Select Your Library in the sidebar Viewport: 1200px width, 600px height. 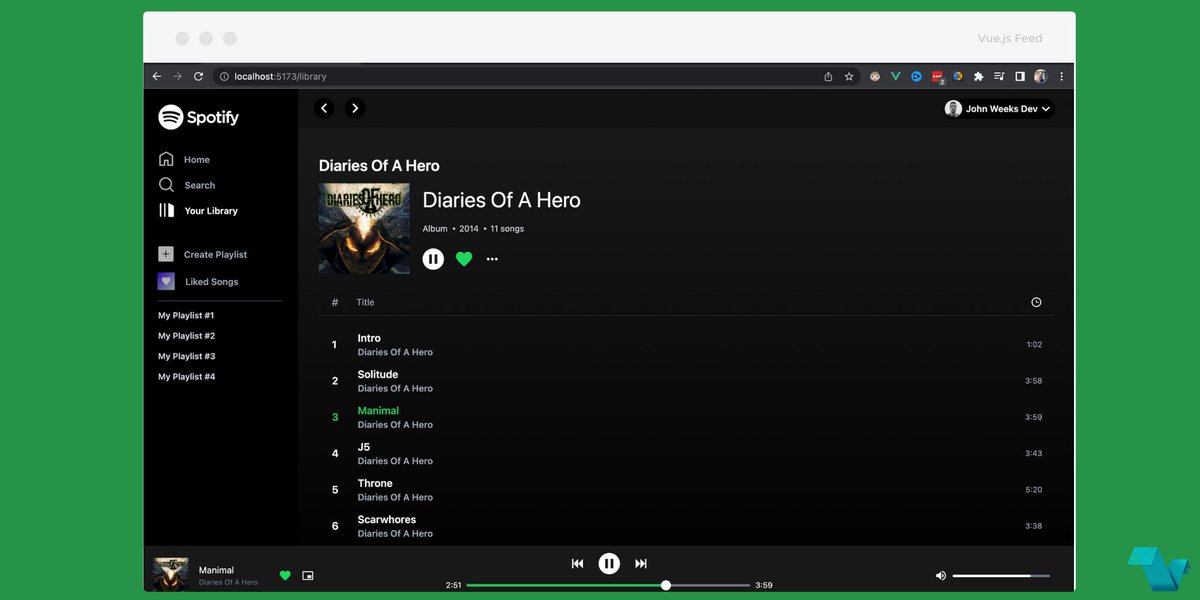coord(198,211)
